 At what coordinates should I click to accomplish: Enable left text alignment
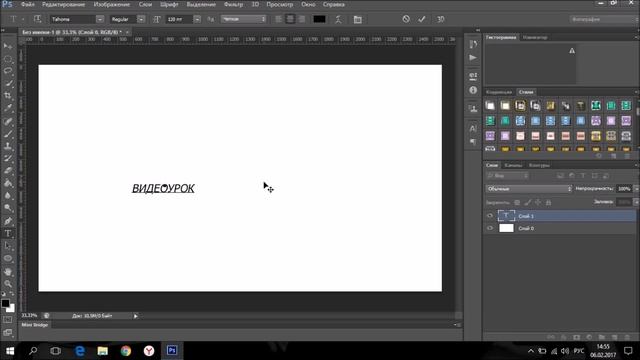point(278,19)
